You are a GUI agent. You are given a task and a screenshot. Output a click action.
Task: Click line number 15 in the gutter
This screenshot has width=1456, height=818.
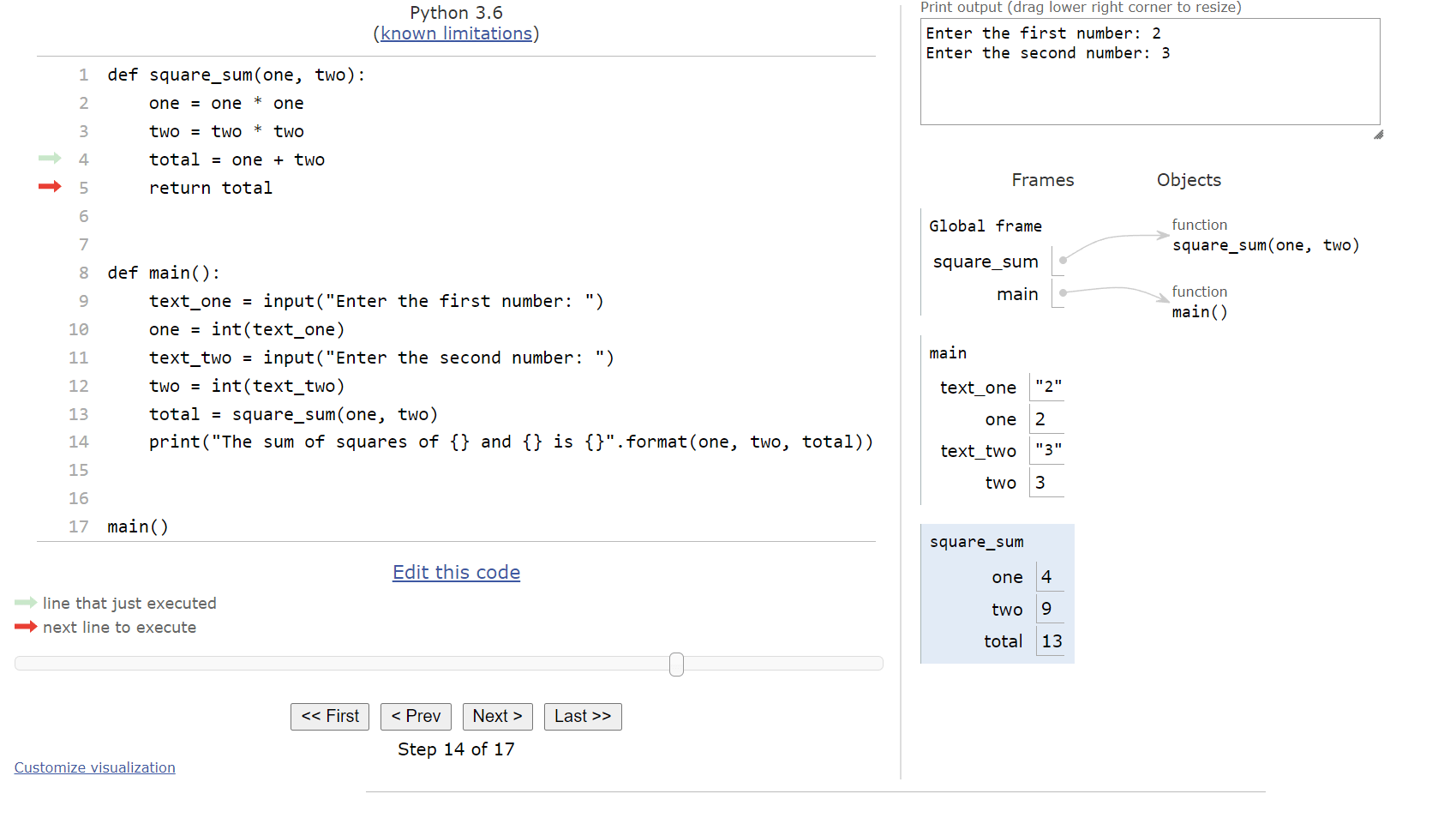point(79,470)
